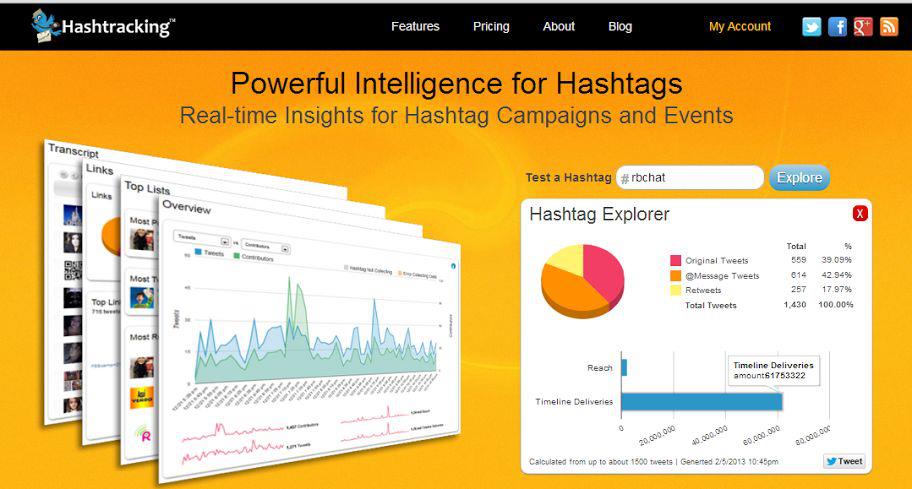Click the @Message Tweets orange legend swatch
Screen dimensions: 912x489
point(675,275)
